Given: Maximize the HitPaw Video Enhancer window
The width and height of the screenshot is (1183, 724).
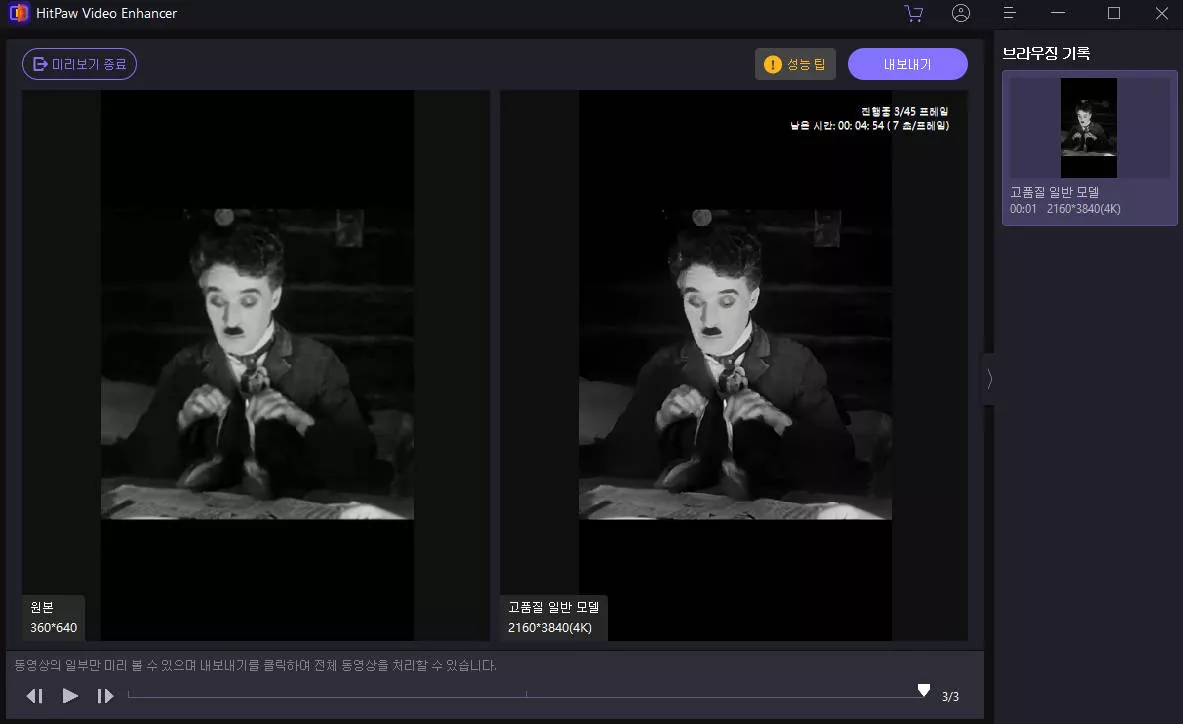Looking at the screenshot, I should tap(1113, 13).
